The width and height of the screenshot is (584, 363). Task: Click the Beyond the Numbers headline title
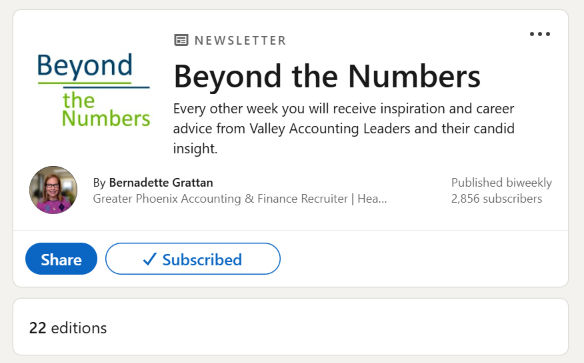pyautogui.click(x=327, y=77)
